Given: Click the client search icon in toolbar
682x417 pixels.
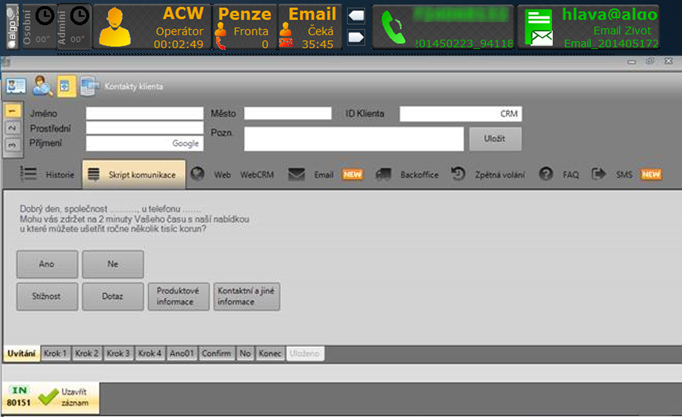Looking at the screenshot, I should point(41,86).
